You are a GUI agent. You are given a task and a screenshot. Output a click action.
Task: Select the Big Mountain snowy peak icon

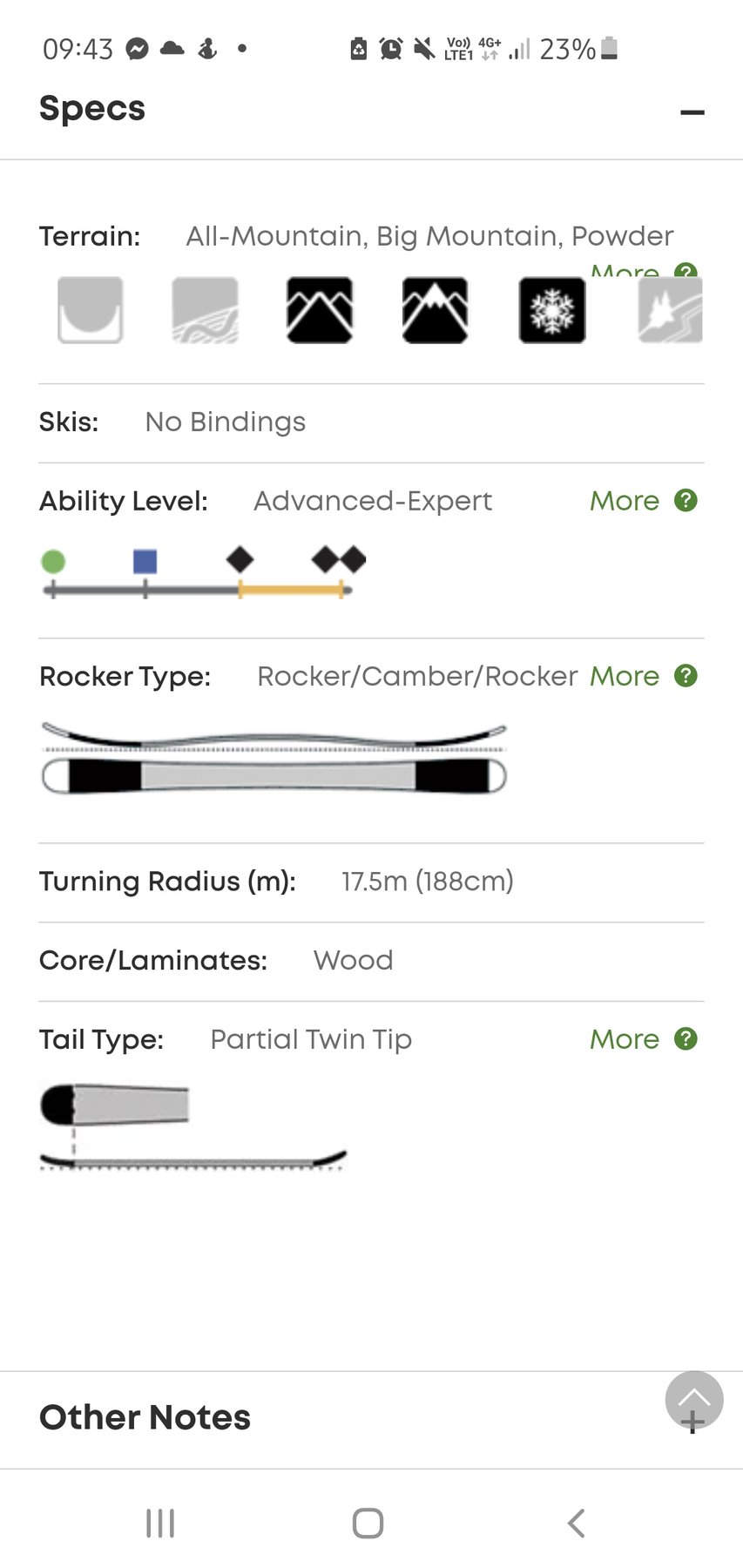(x=435, y=310)
